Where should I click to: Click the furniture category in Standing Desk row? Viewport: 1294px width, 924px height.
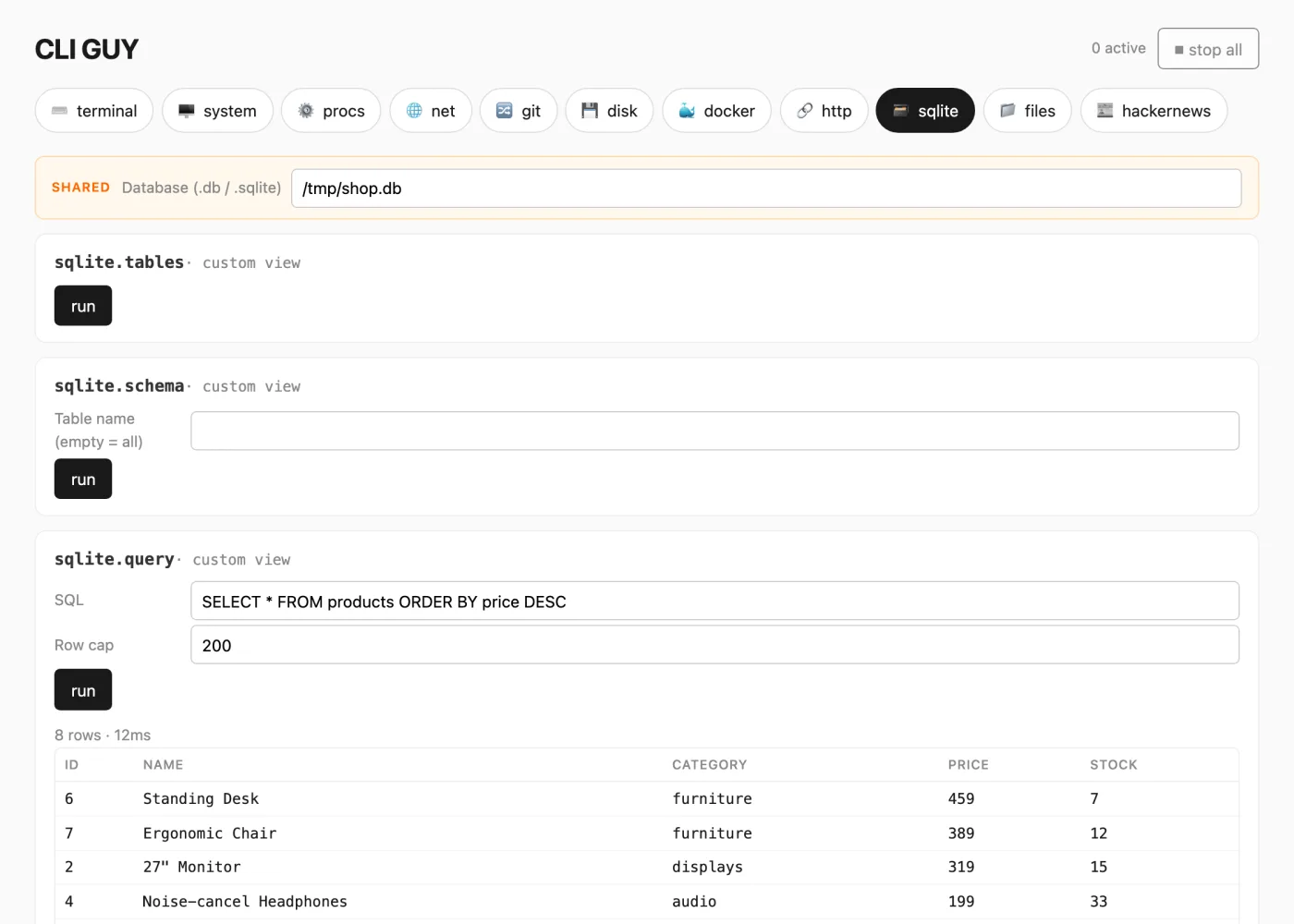pos(712,798)
